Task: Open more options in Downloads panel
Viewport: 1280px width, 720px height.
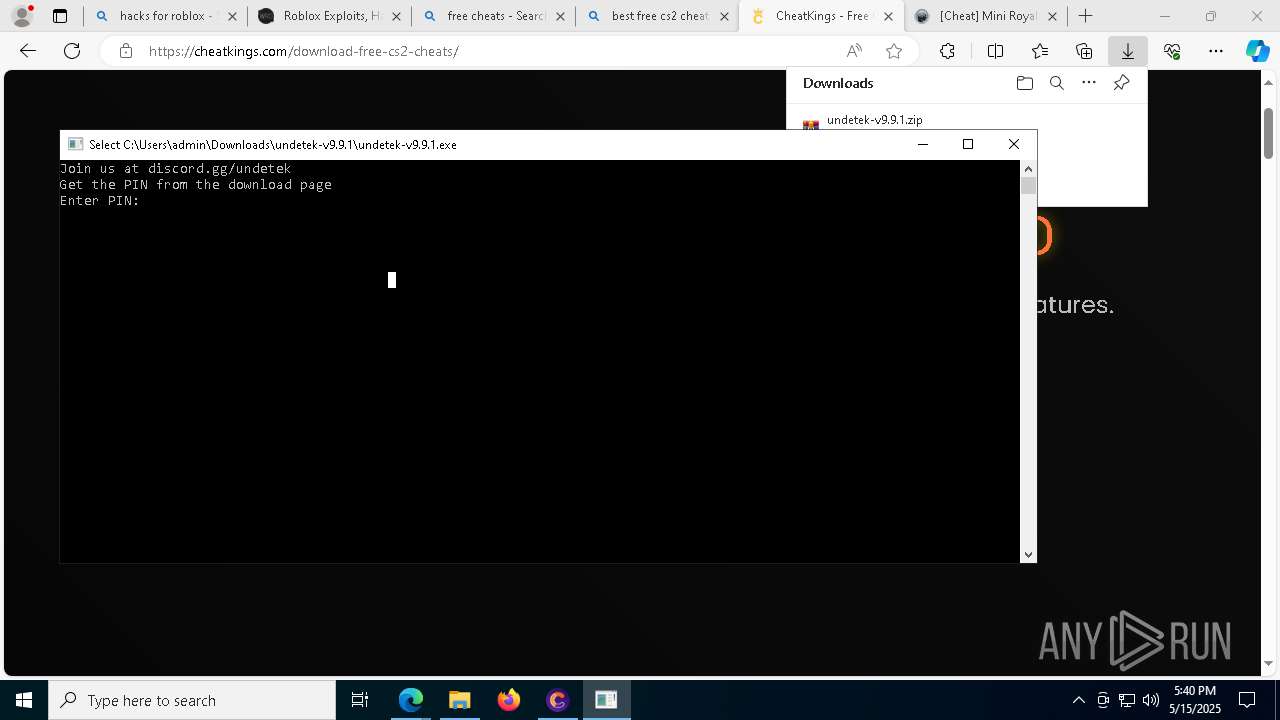Action: pos(1089,83)
